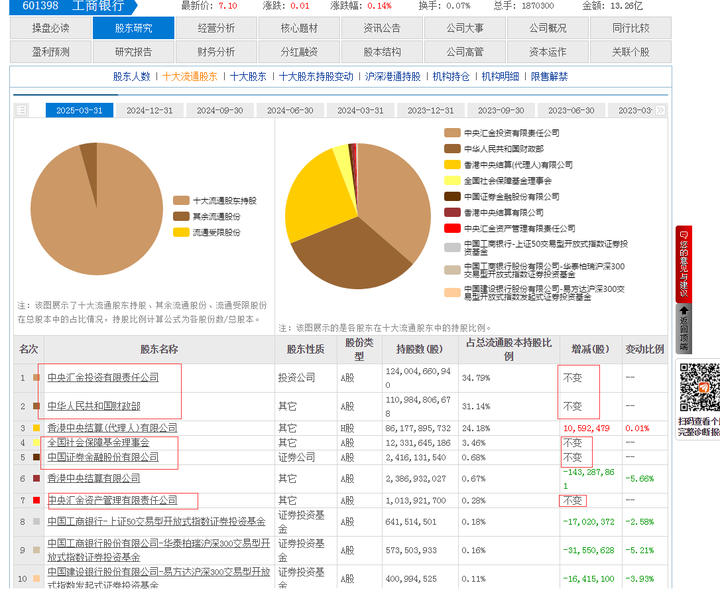This screenshot has height=601, width=720.
Task: Select the 2024-03-31 date tab
Action: (x=360, y=110)
